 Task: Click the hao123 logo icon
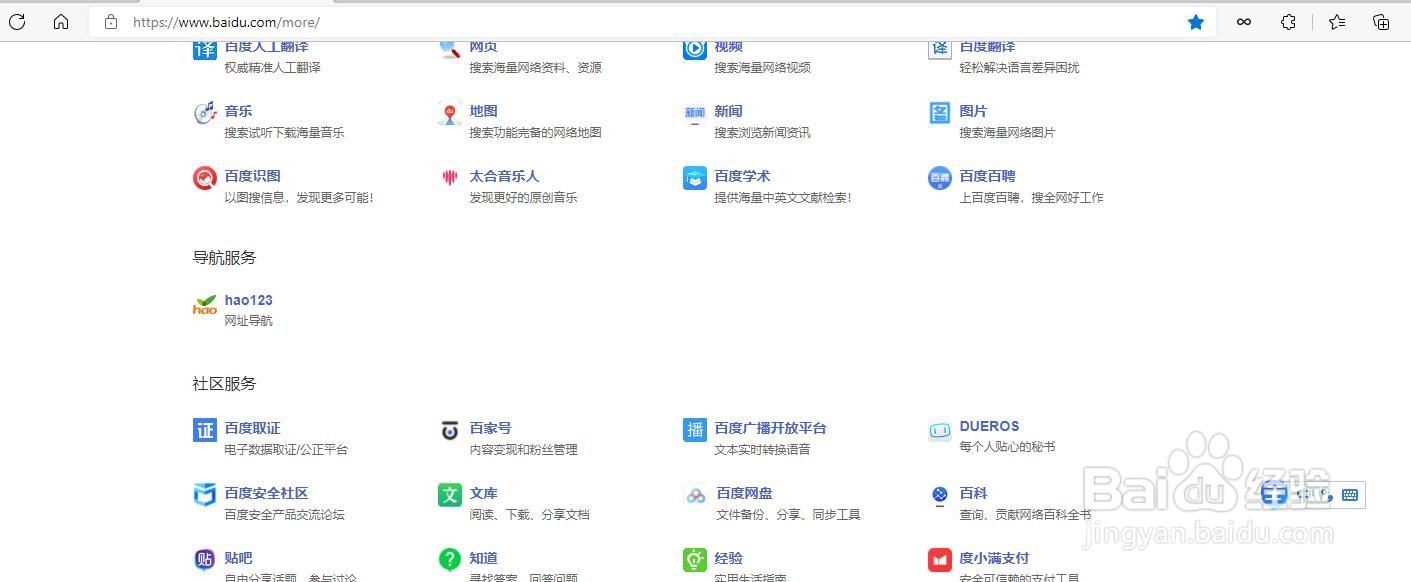(x=205, y=304)
